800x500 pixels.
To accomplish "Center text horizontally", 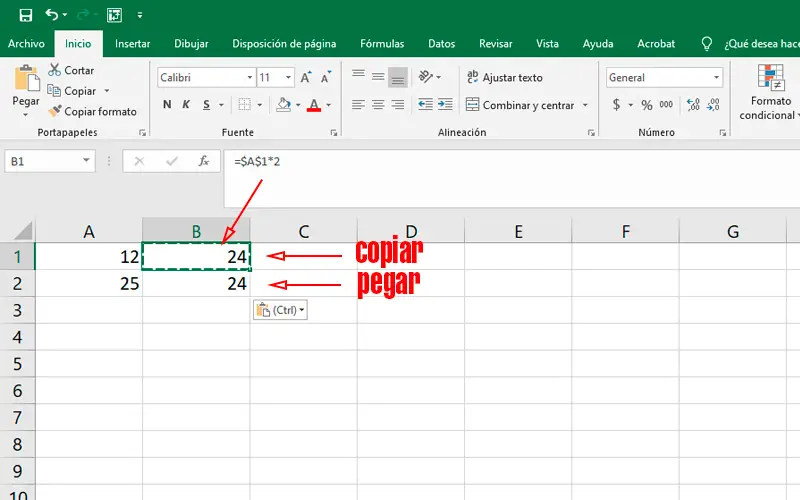I will click(x=378, y=105).
